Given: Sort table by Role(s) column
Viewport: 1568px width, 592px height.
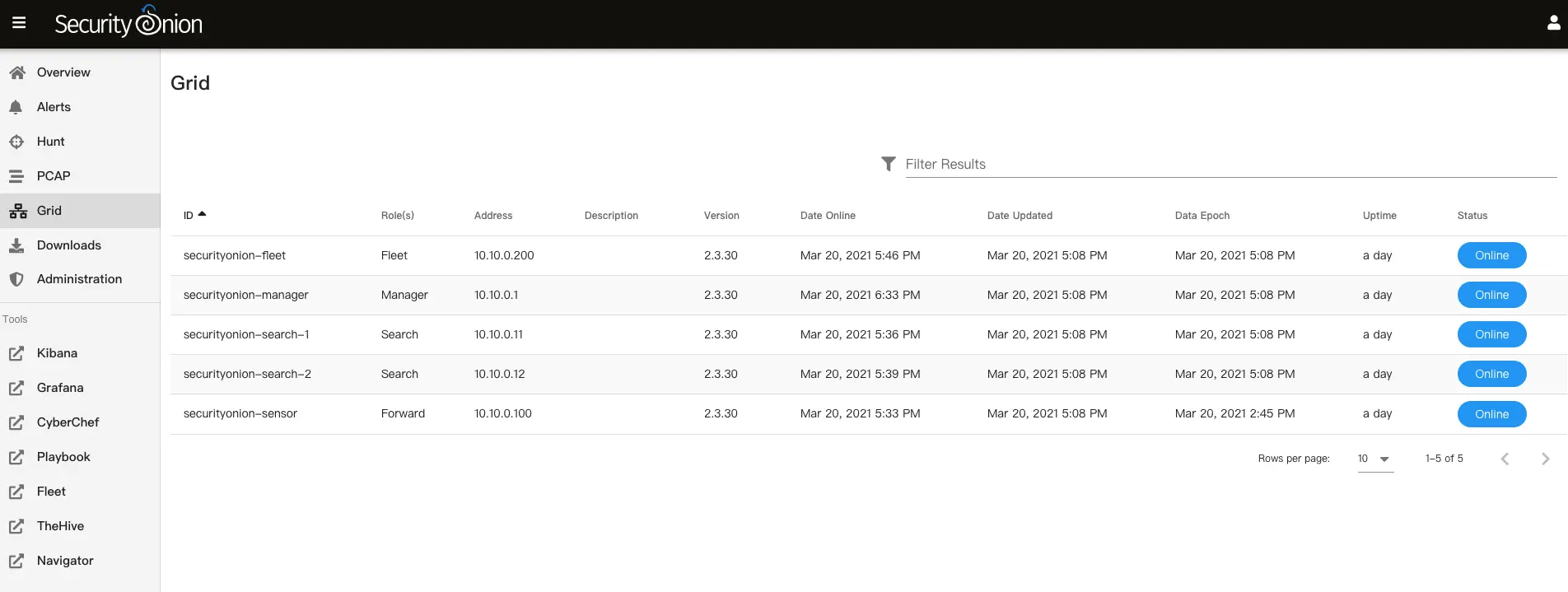Looking at the screenshot, I should tap(398, 216).
